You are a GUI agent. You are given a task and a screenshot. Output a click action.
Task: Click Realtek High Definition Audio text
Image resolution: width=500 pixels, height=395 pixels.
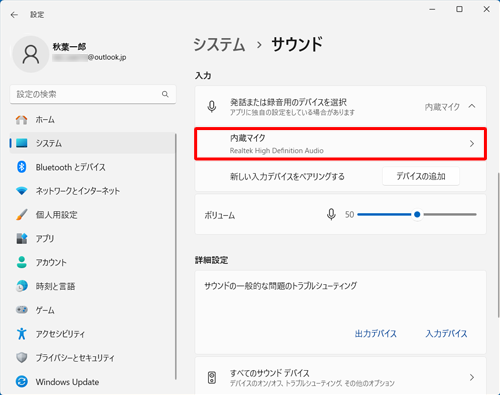coord(277,151)
